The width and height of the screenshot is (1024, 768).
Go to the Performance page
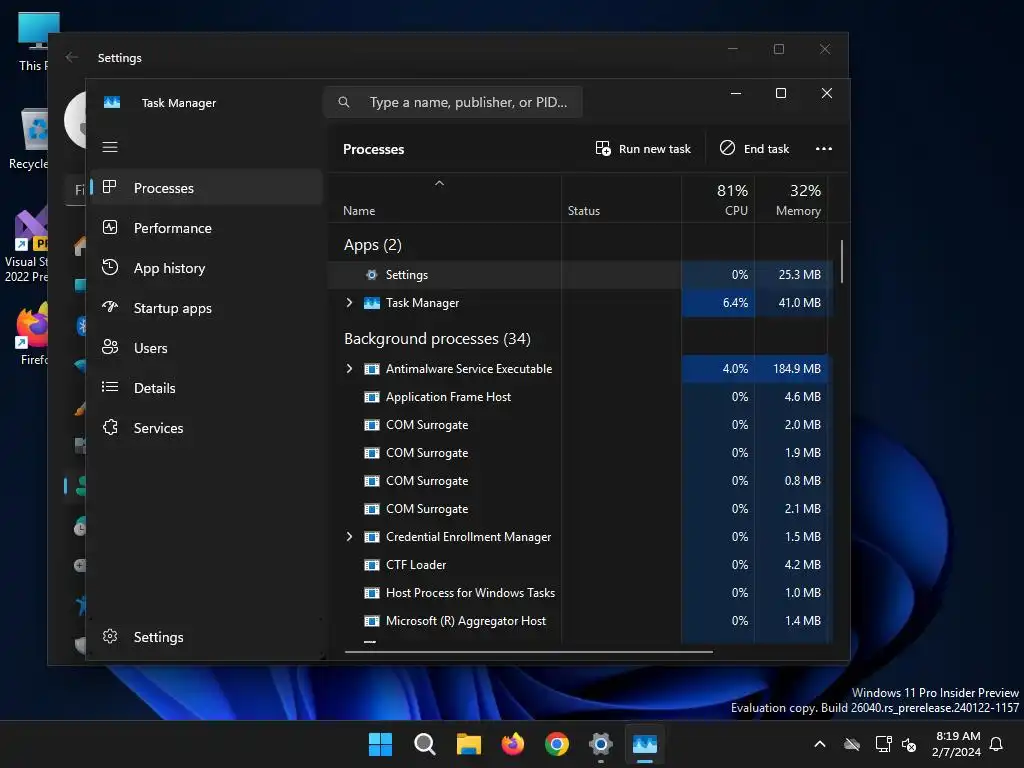coord(206,227)
